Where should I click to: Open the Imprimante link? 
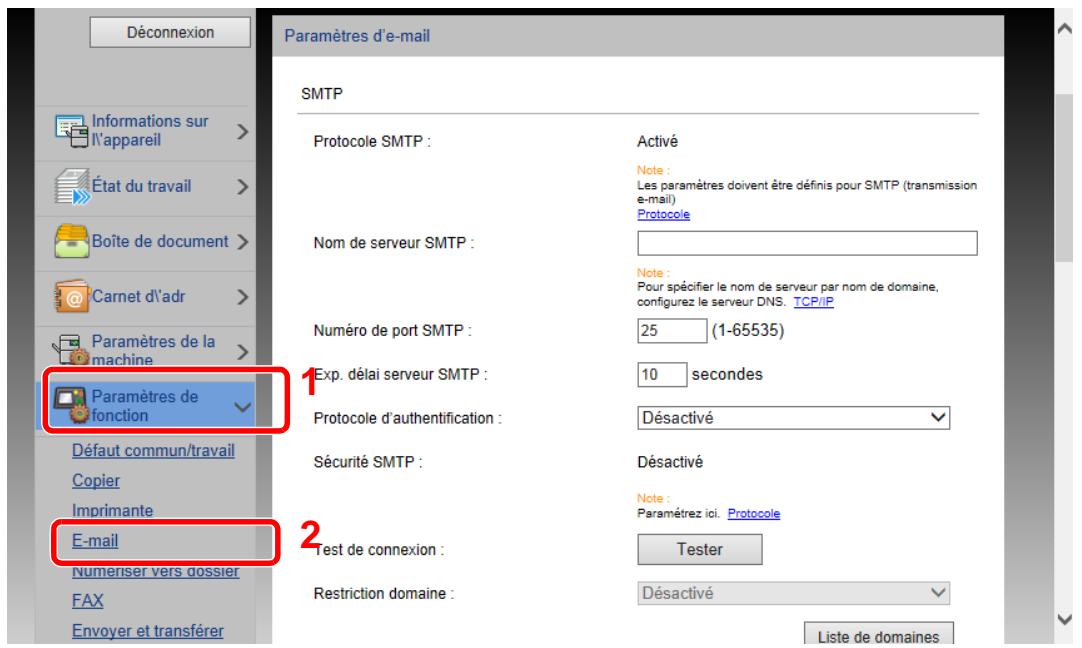(x=112, y=511)
